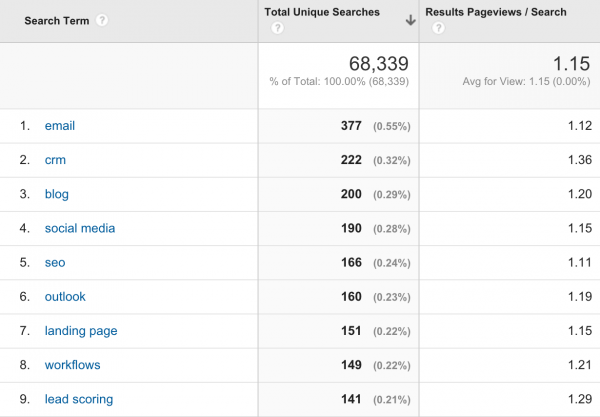Sort by Results Pageviews / Search column
The height and width of the screenshot is (417, 600).
coord(496,12)
